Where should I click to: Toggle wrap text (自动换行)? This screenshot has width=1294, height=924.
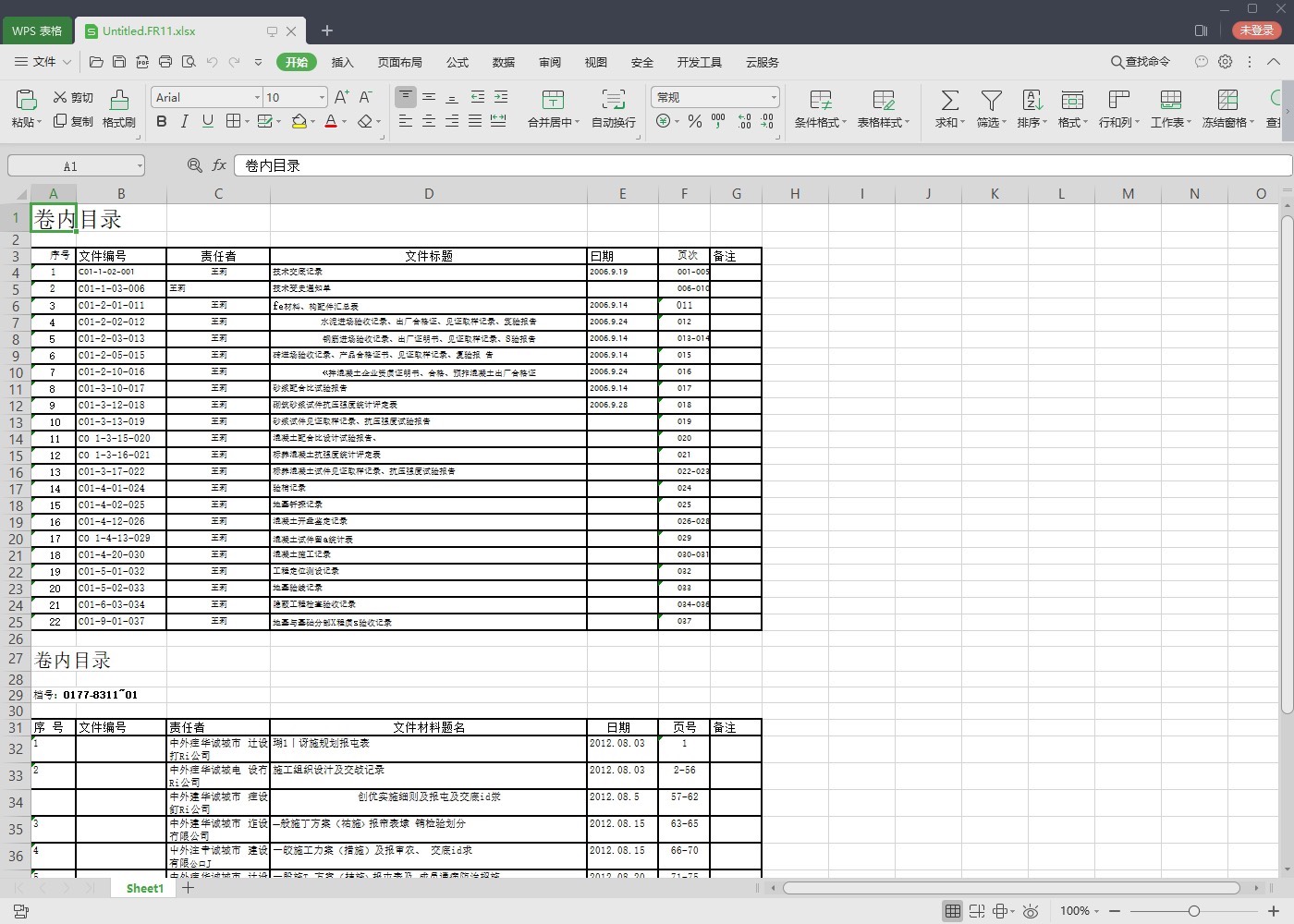(x=614, y=109)
